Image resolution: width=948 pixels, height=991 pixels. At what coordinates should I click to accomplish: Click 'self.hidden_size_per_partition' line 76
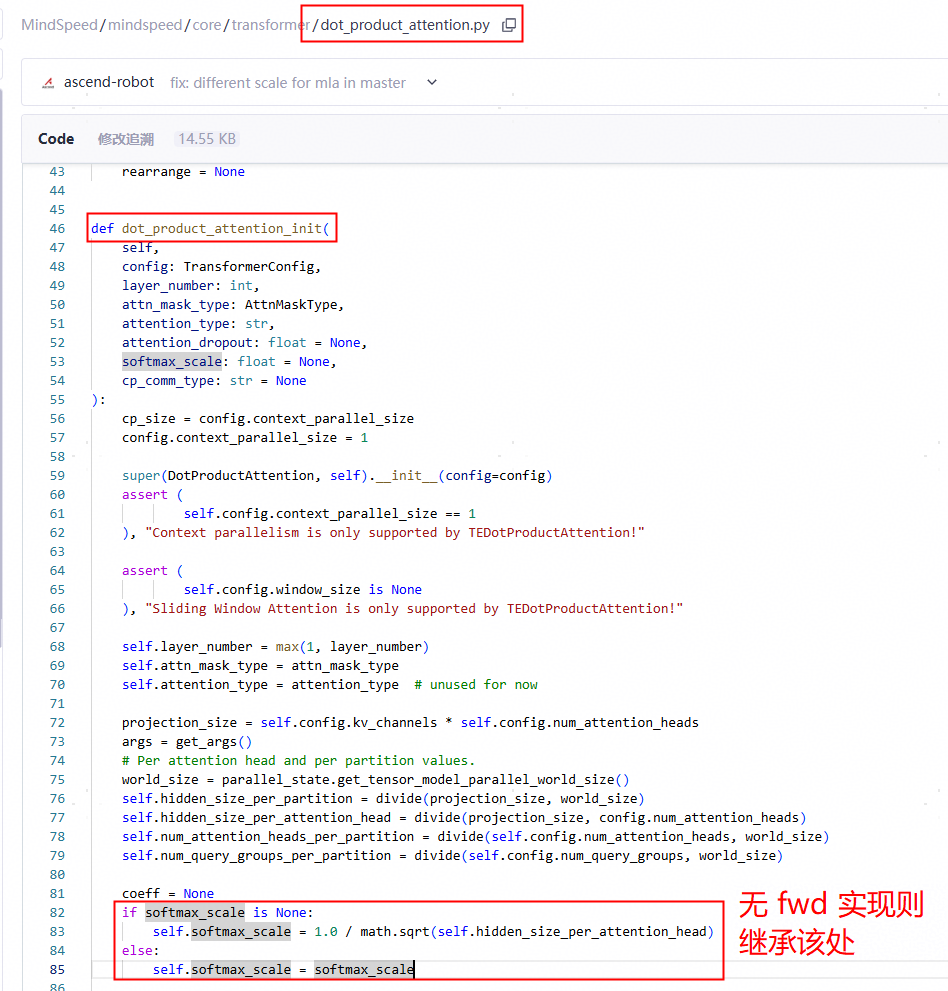(383, 798)
